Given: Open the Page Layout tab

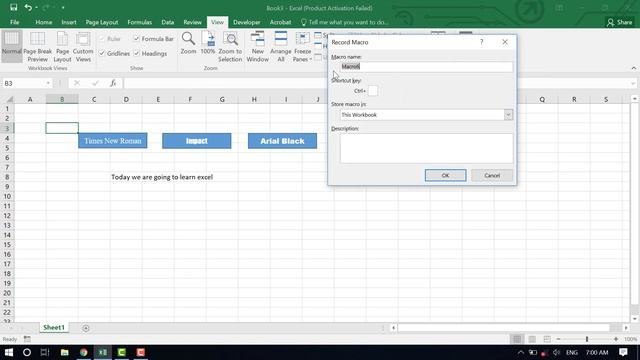Looking at the screenshot, I should pyautogui.click(x=102, y=22).
